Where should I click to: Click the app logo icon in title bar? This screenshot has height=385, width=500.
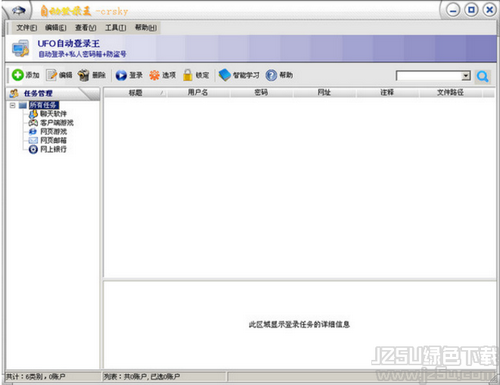(19, 11)
